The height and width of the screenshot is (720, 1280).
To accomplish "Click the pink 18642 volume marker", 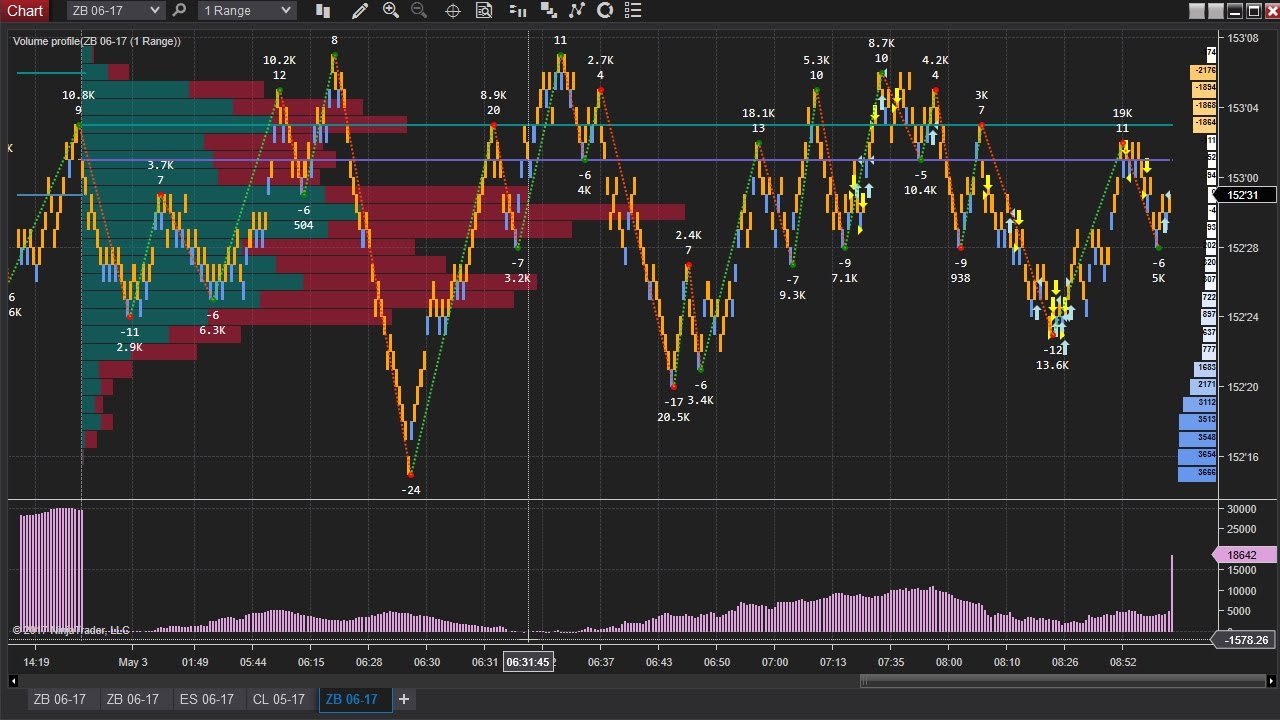I will (x=1244, y=555).
